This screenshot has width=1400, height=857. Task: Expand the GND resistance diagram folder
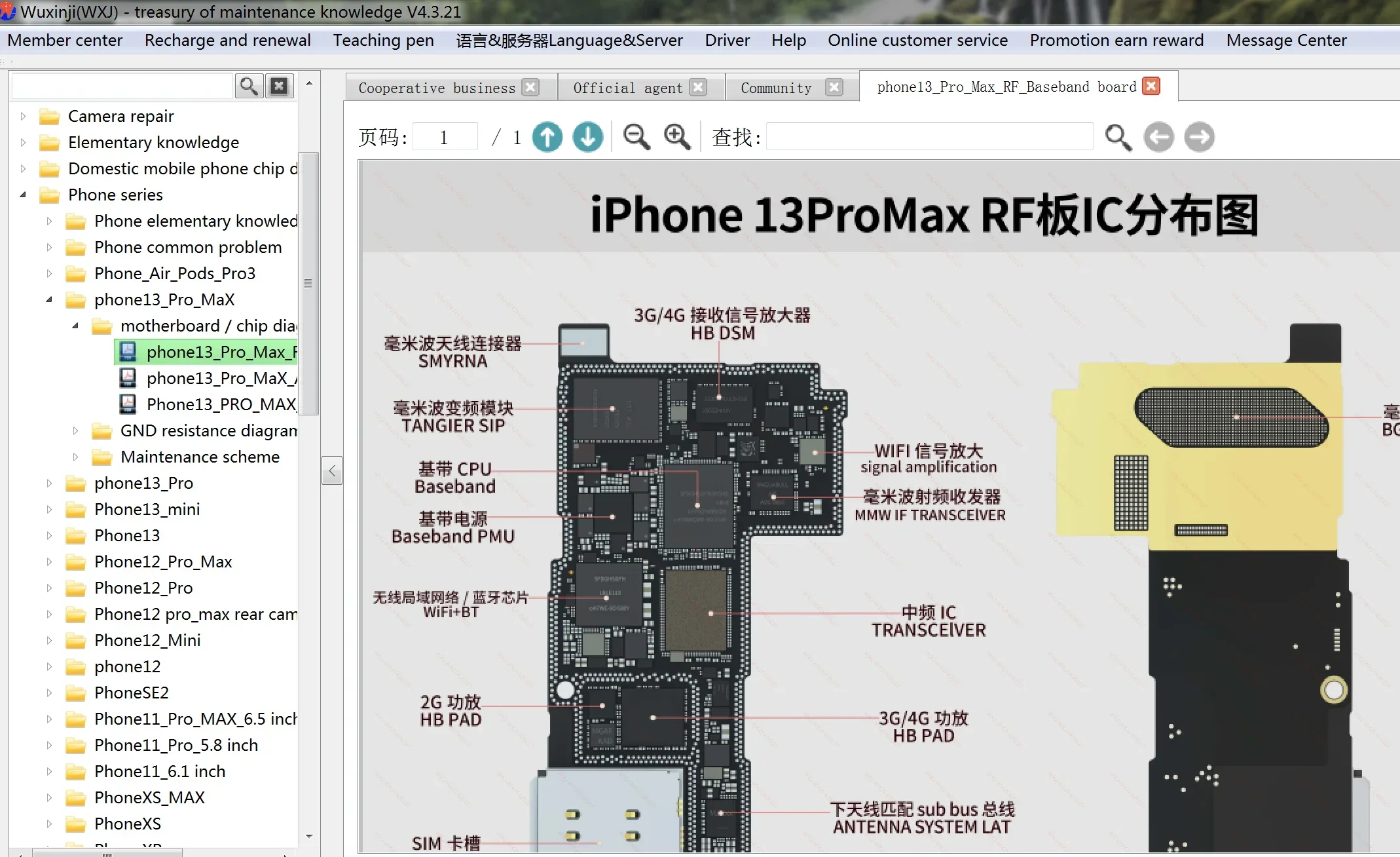75,430
